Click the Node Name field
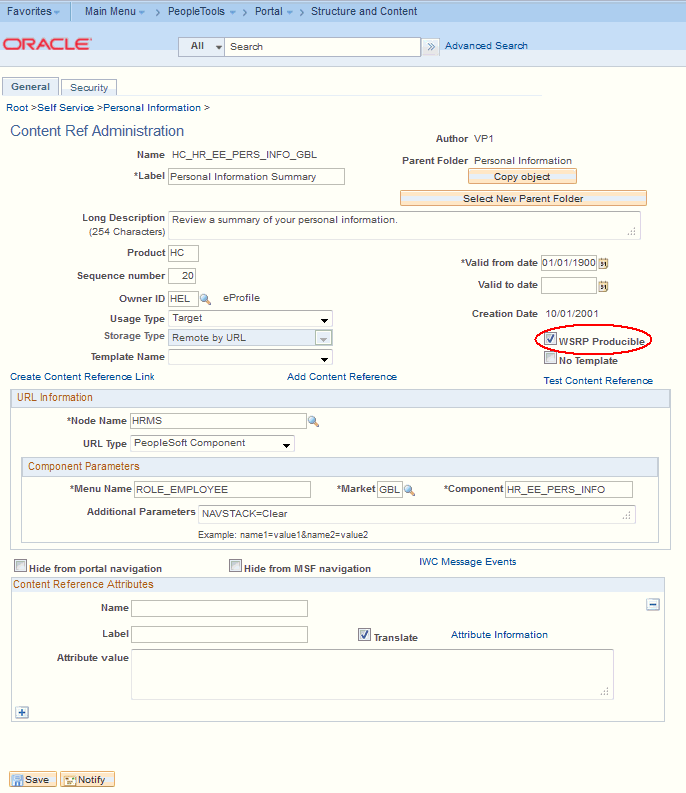This screenshot has height=793, width=686. click(218, 421)
